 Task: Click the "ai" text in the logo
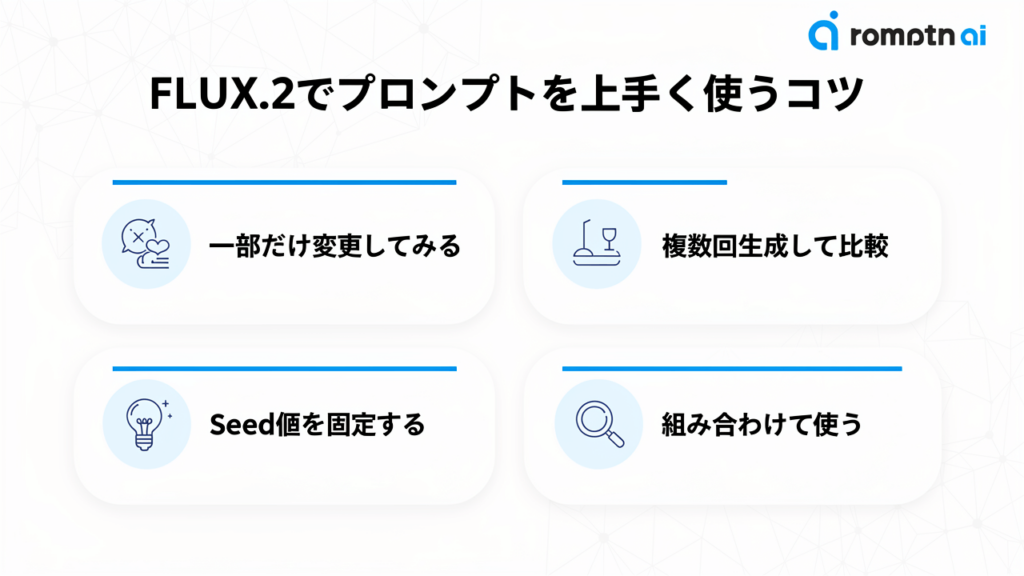[x=970, y=34]
